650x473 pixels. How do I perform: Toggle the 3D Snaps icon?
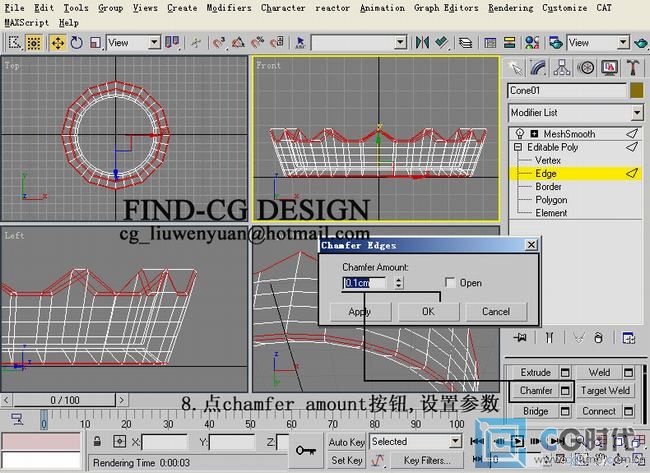(x=218, y=42)
